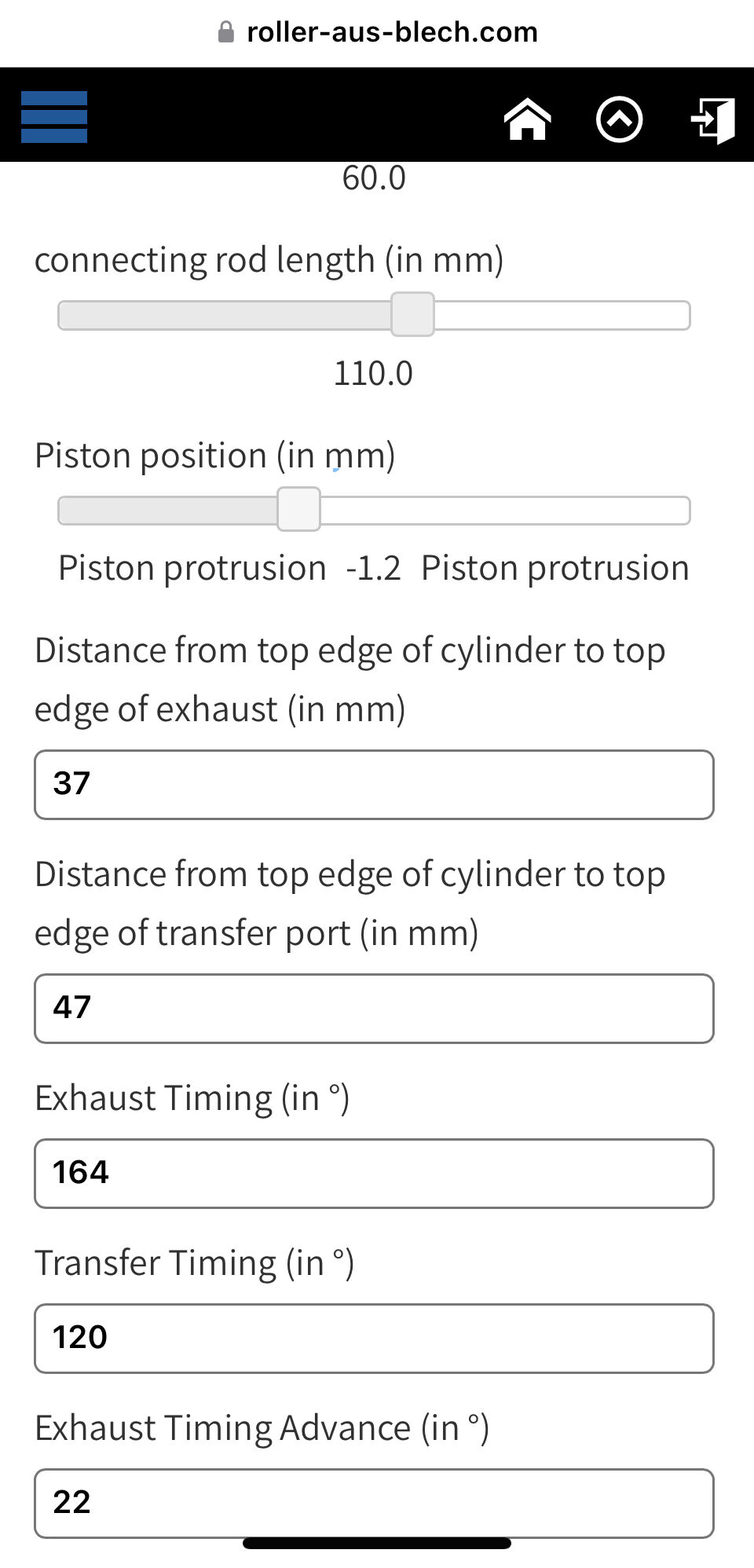Image resolution: width=754 pixels, height=1568 pixels.
Task: Click the login door icon
Action: point(713,120)
